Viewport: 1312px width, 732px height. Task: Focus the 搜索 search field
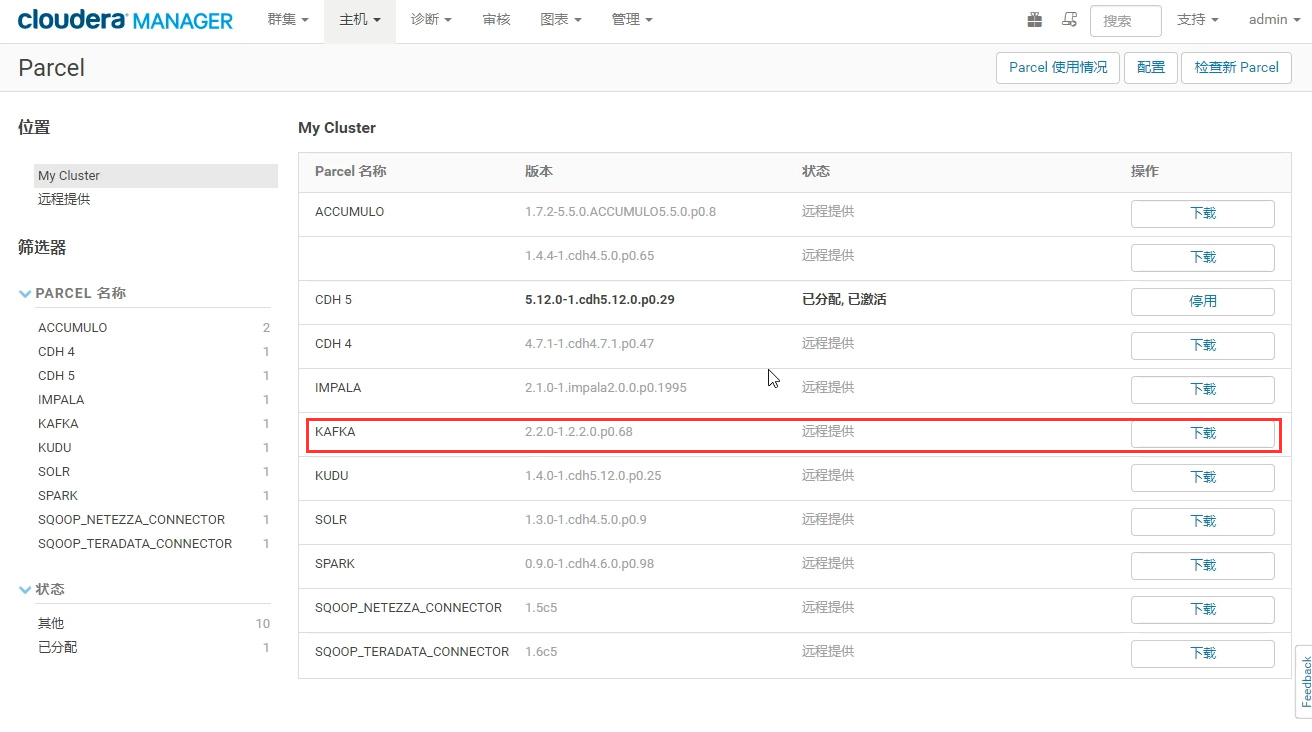point(1125,21)
